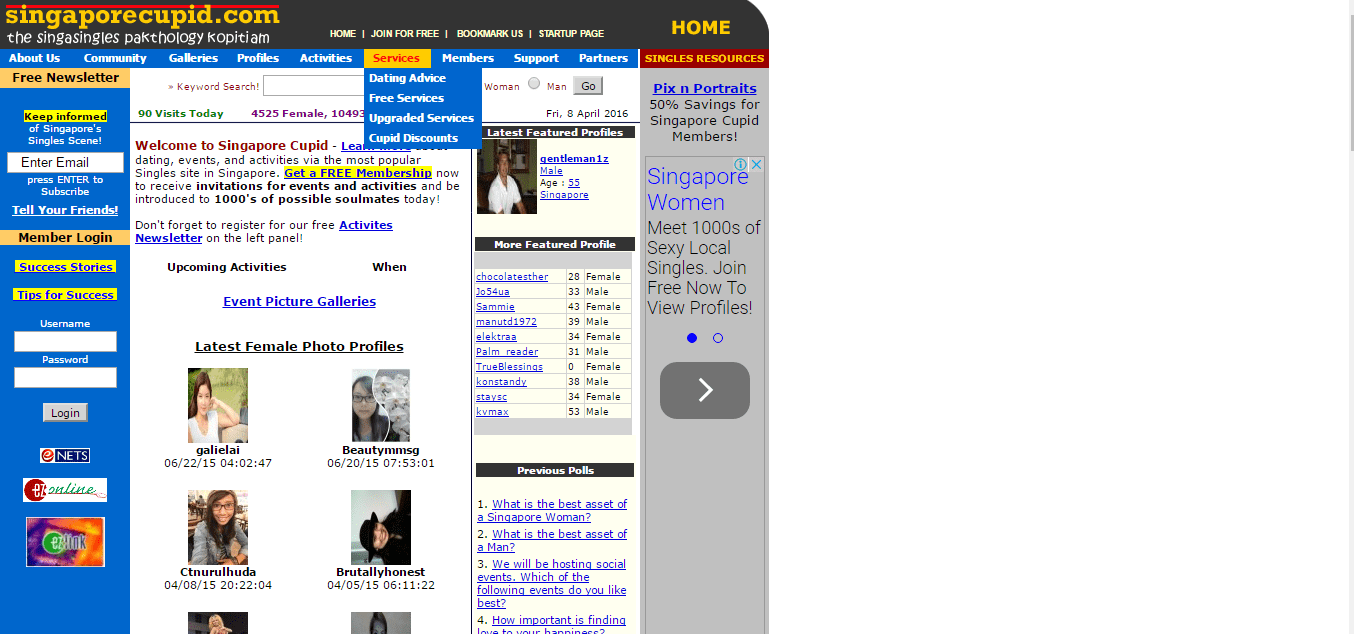Open Pix n Portraits link
This screenshot has width=1354, height=634.
pyautogui.click(x=705, y=88)
